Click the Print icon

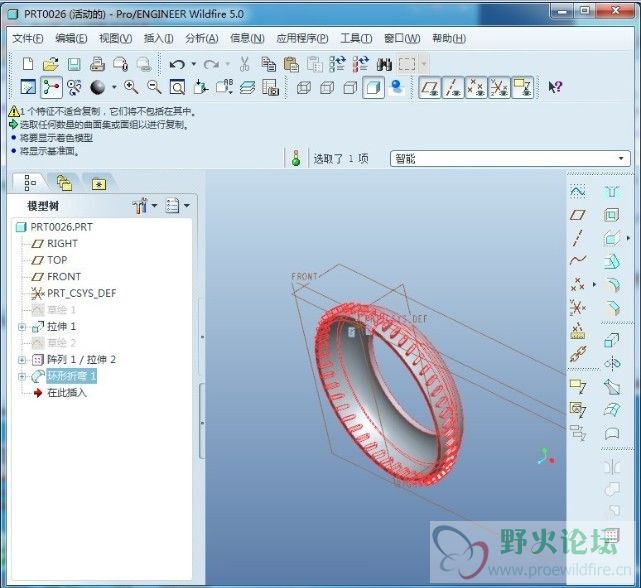tap(97, 64)
